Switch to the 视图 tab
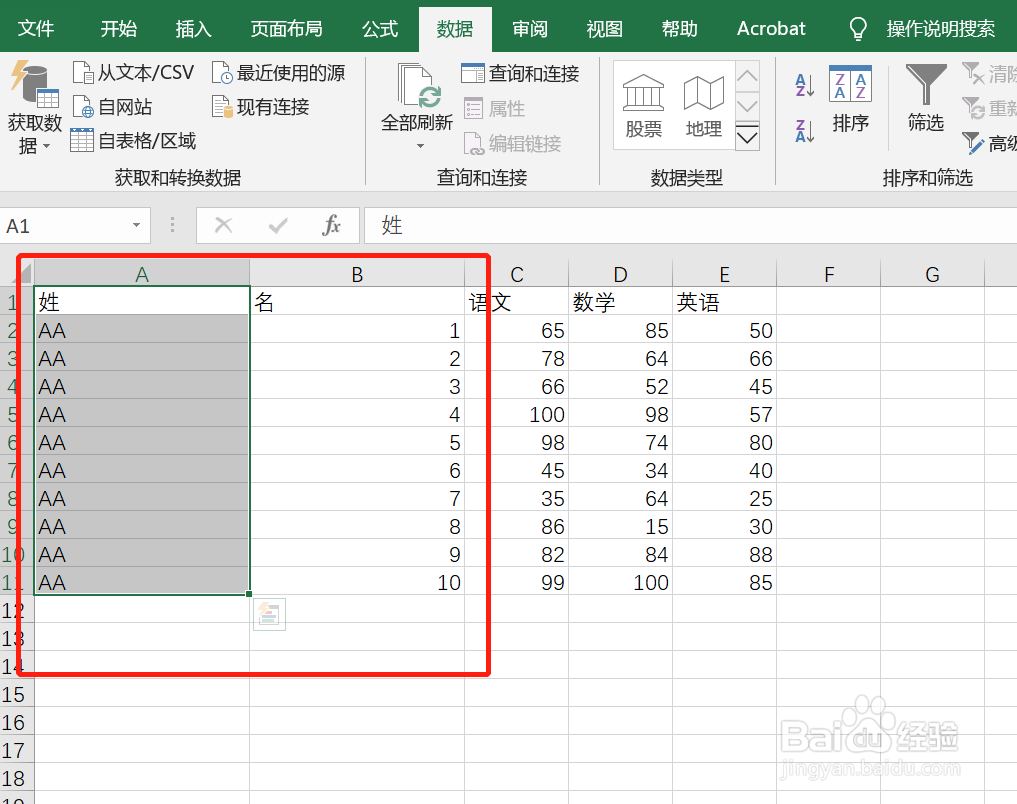The height and width of the screenshot is (804, 1017). 604,29
